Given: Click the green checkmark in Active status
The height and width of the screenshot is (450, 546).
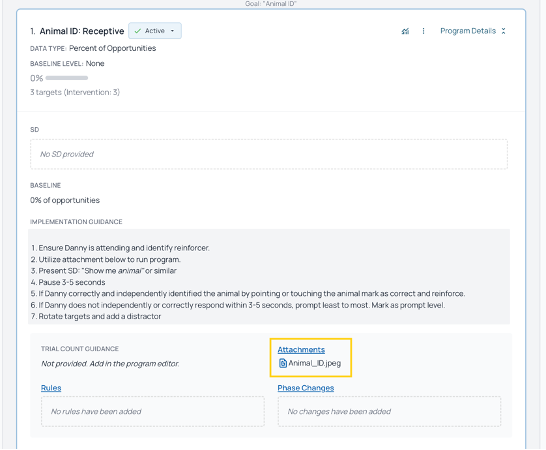Looking at the screenshot, I should point(138,31).
